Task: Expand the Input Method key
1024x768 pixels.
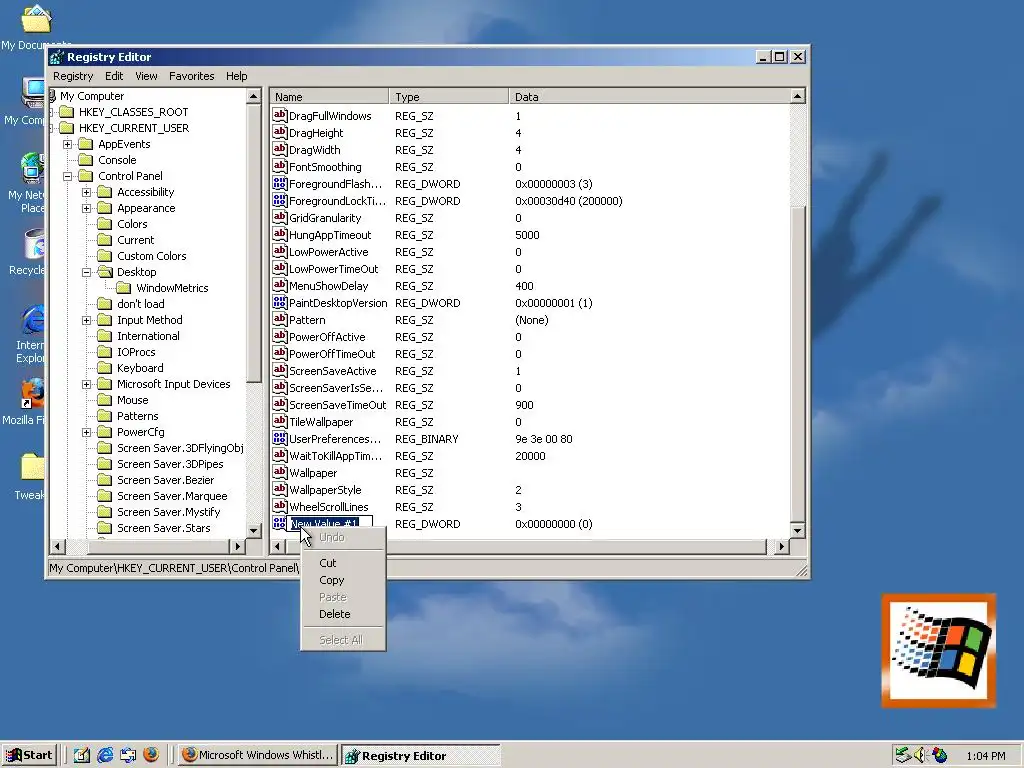Action: point(86,321)
